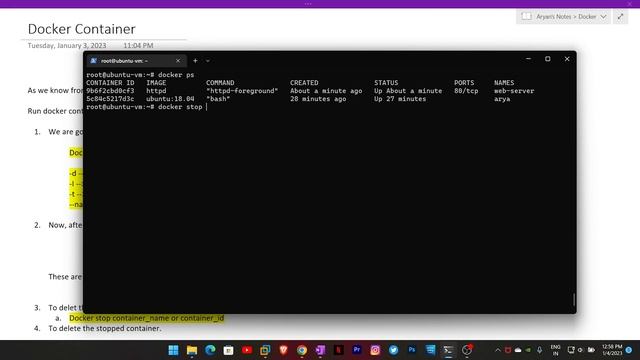This screenshot has height=360, width=640.
Task: Open the green NVIDIA tray icon
Action: (x=528, y=350)
